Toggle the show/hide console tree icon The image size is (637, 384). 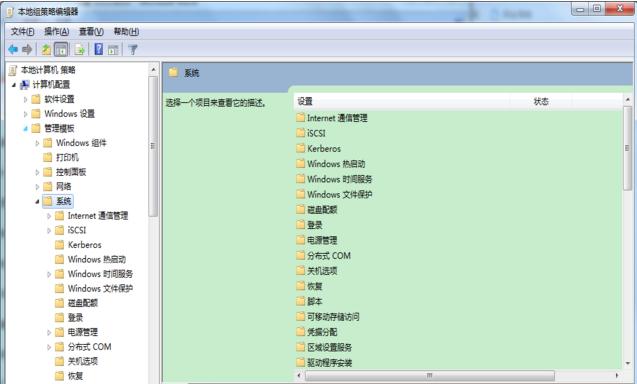point(61,50)
